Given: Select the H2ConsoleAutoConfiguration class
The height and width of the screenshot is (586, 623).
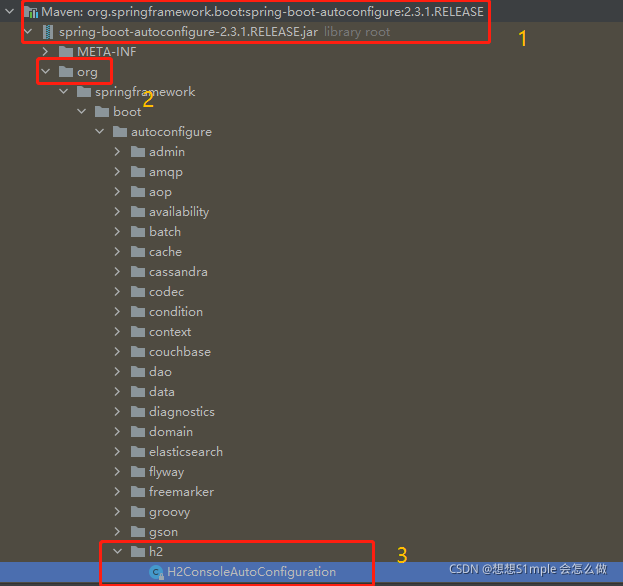Looking at the screenshot, I should pos(252,572).
